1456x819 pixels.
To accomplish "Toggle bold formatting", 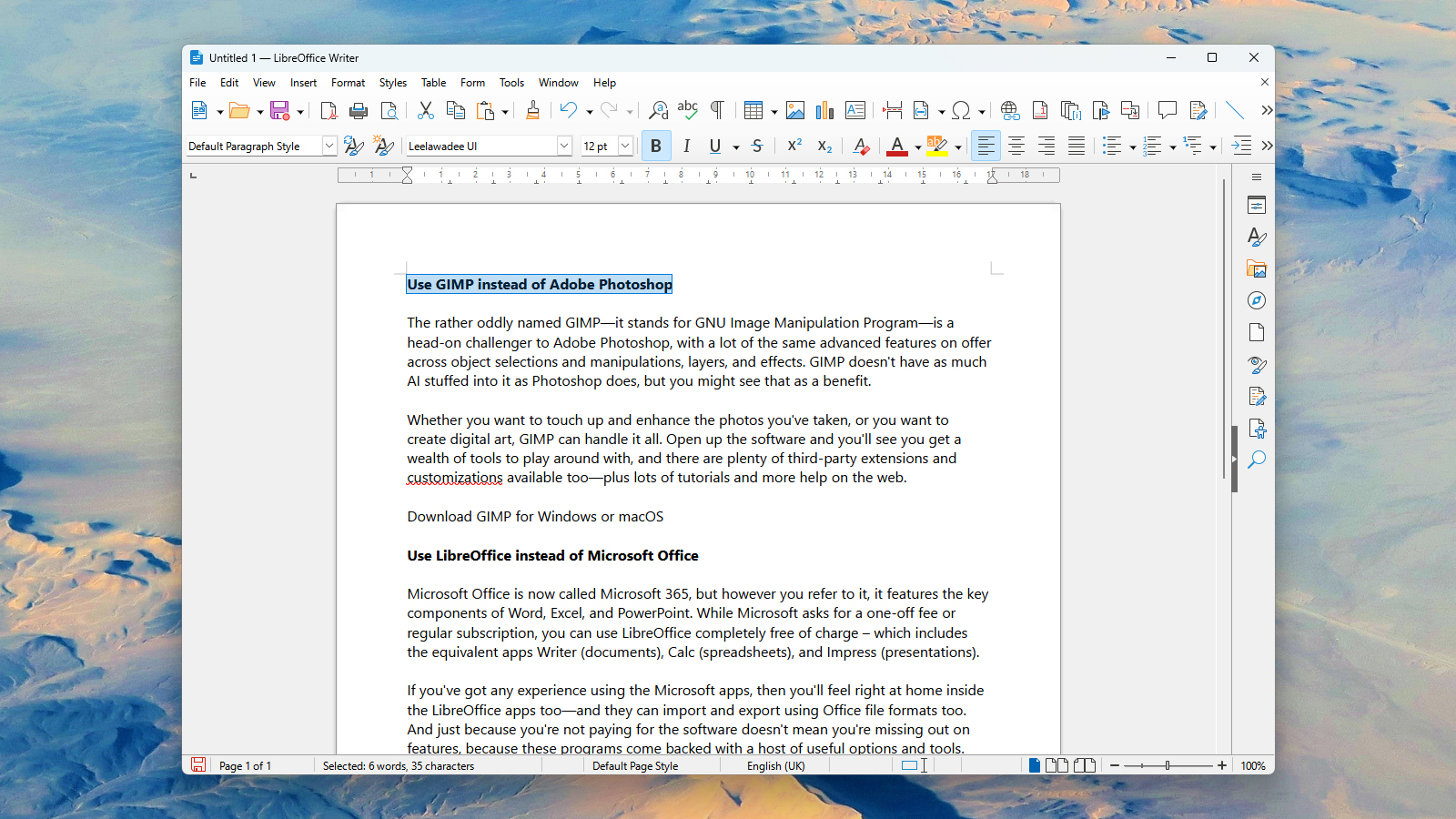I will (656, 146).
